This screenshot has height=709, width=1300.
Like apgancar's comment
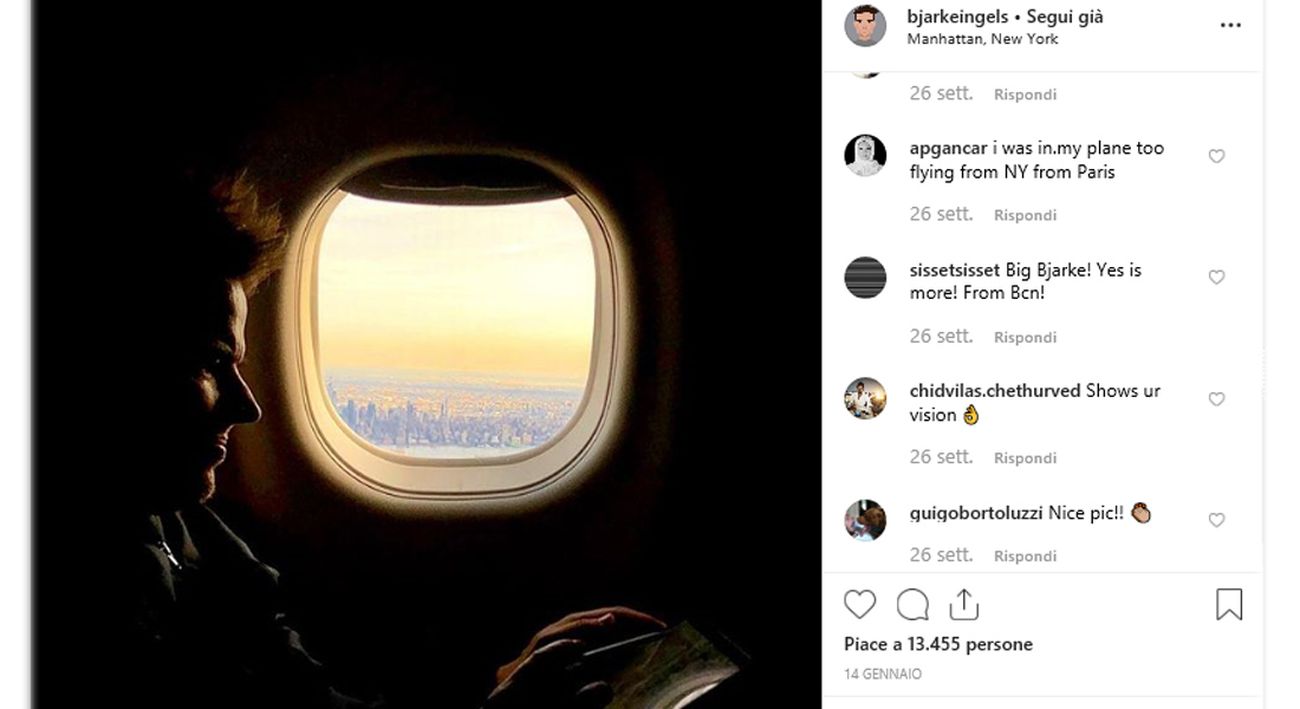(1216, 156)
